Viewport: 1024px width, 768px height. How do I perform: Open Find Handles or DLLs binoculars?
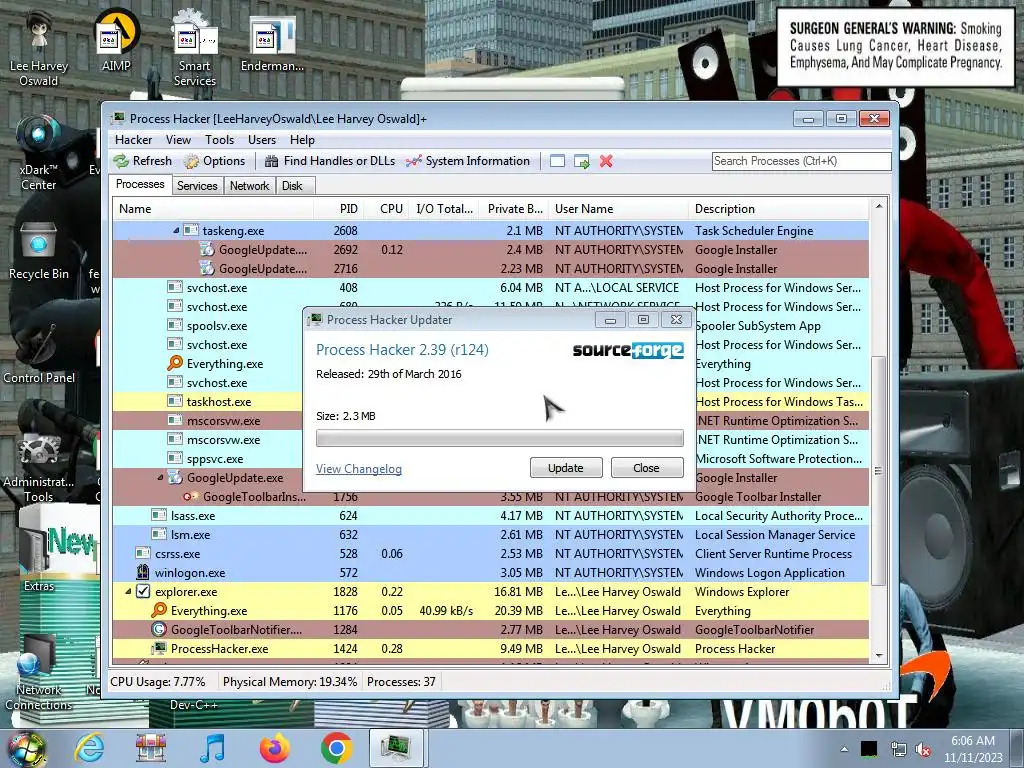click(272, 161)
